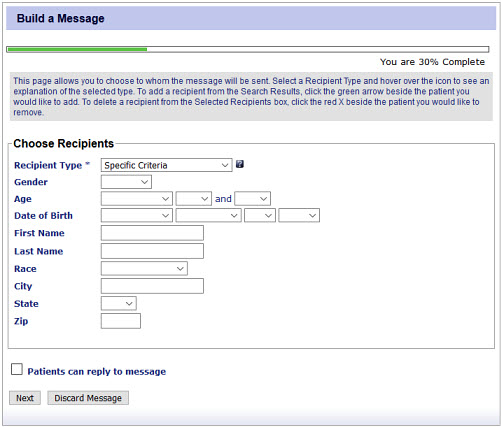Click the 'Patients can reply to message' label
Image resolution: width=501 pixels, height=427 pixels.
(97, 371)
